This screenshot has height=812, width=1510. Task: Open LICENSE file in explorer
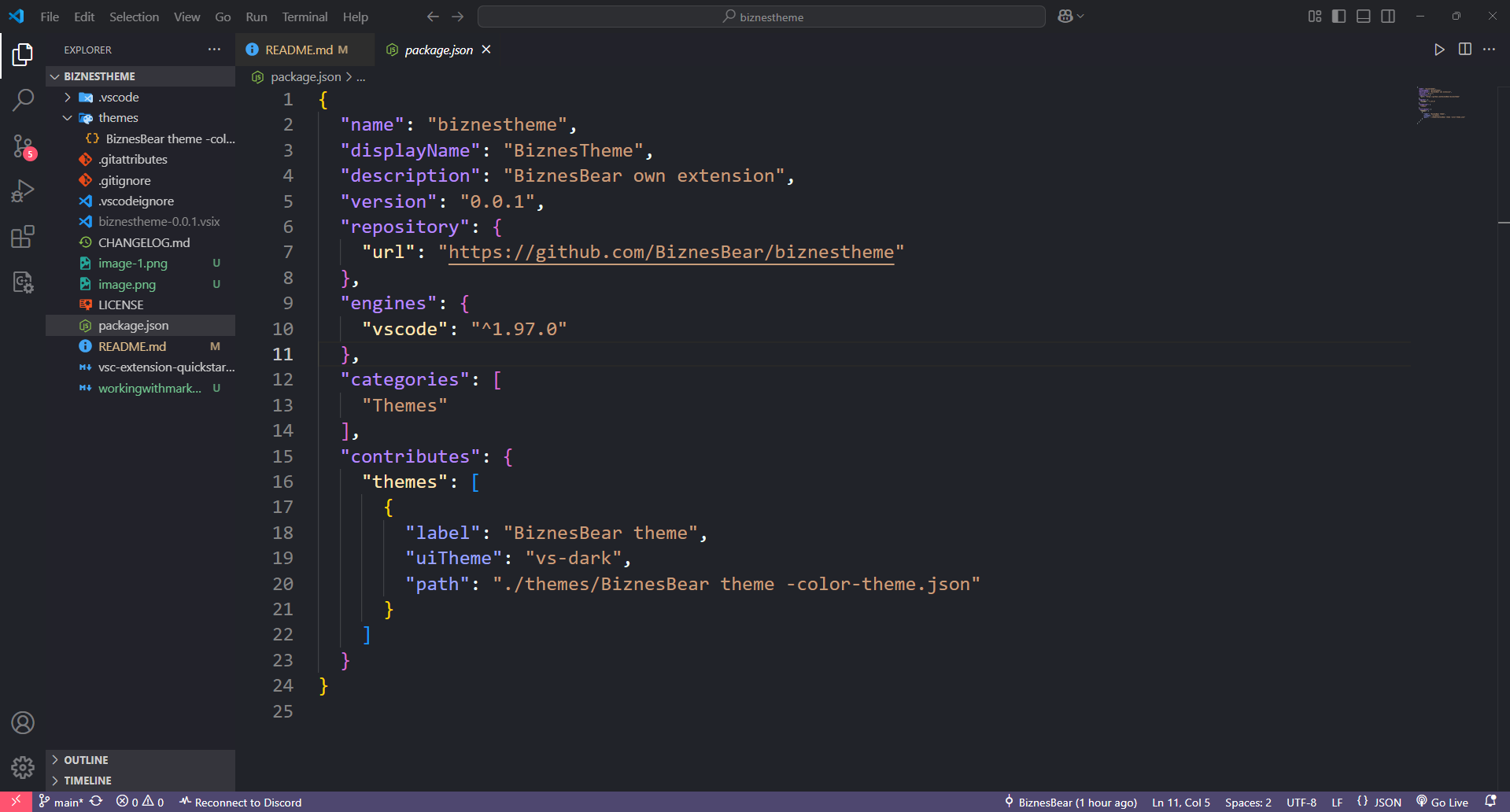coord(140,305)
